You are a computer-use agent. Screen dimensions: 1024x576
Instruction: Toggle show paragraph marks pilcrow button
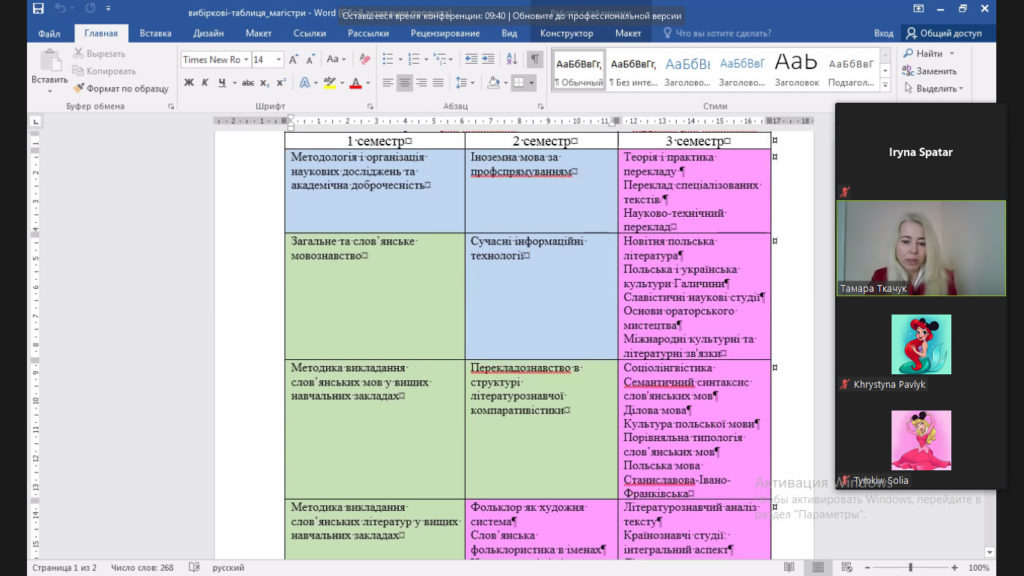point(535,59)
